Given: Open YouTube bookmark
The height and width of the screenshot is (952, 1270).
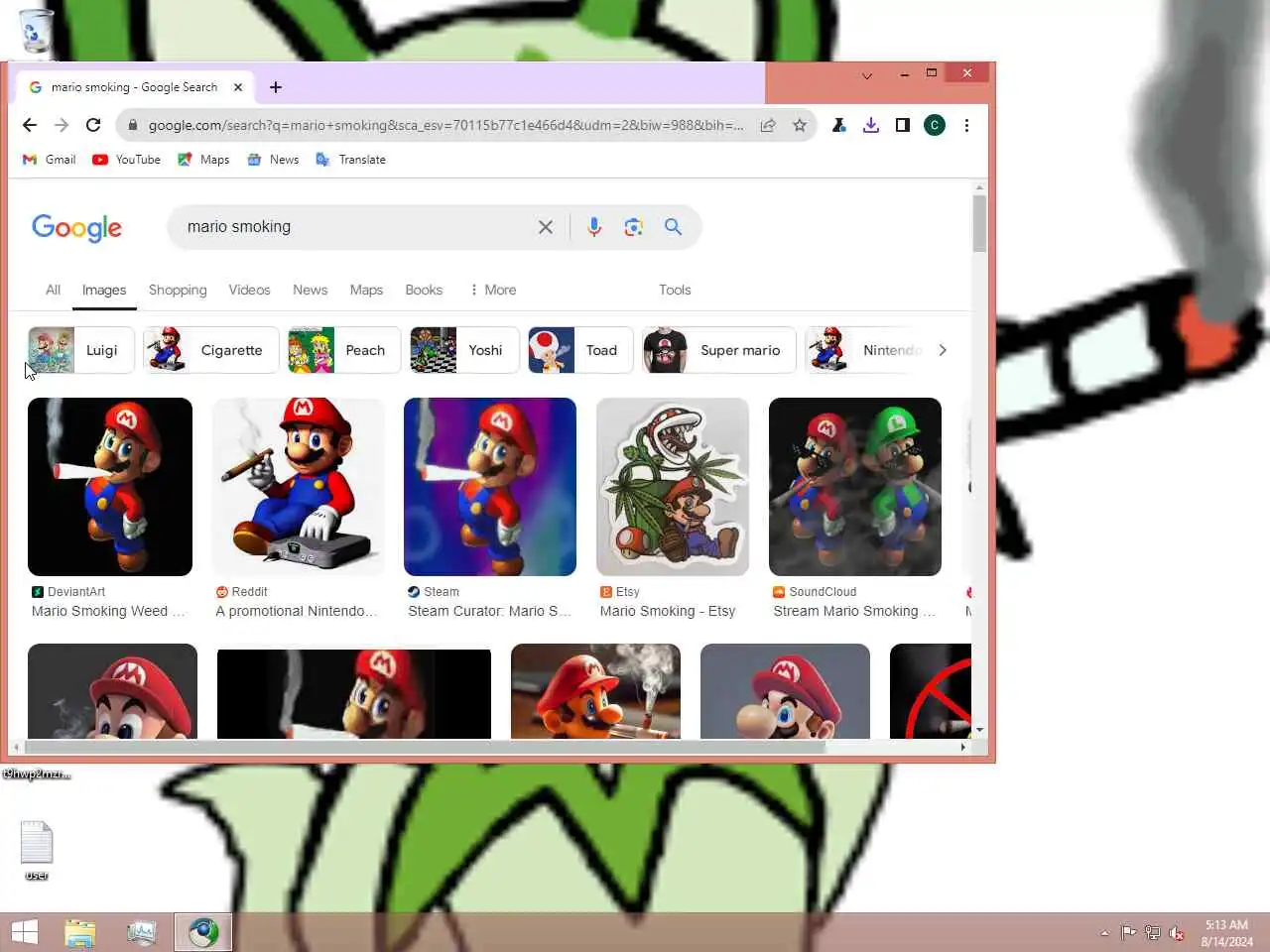Looking at the screenshot, I should (126, 160).
